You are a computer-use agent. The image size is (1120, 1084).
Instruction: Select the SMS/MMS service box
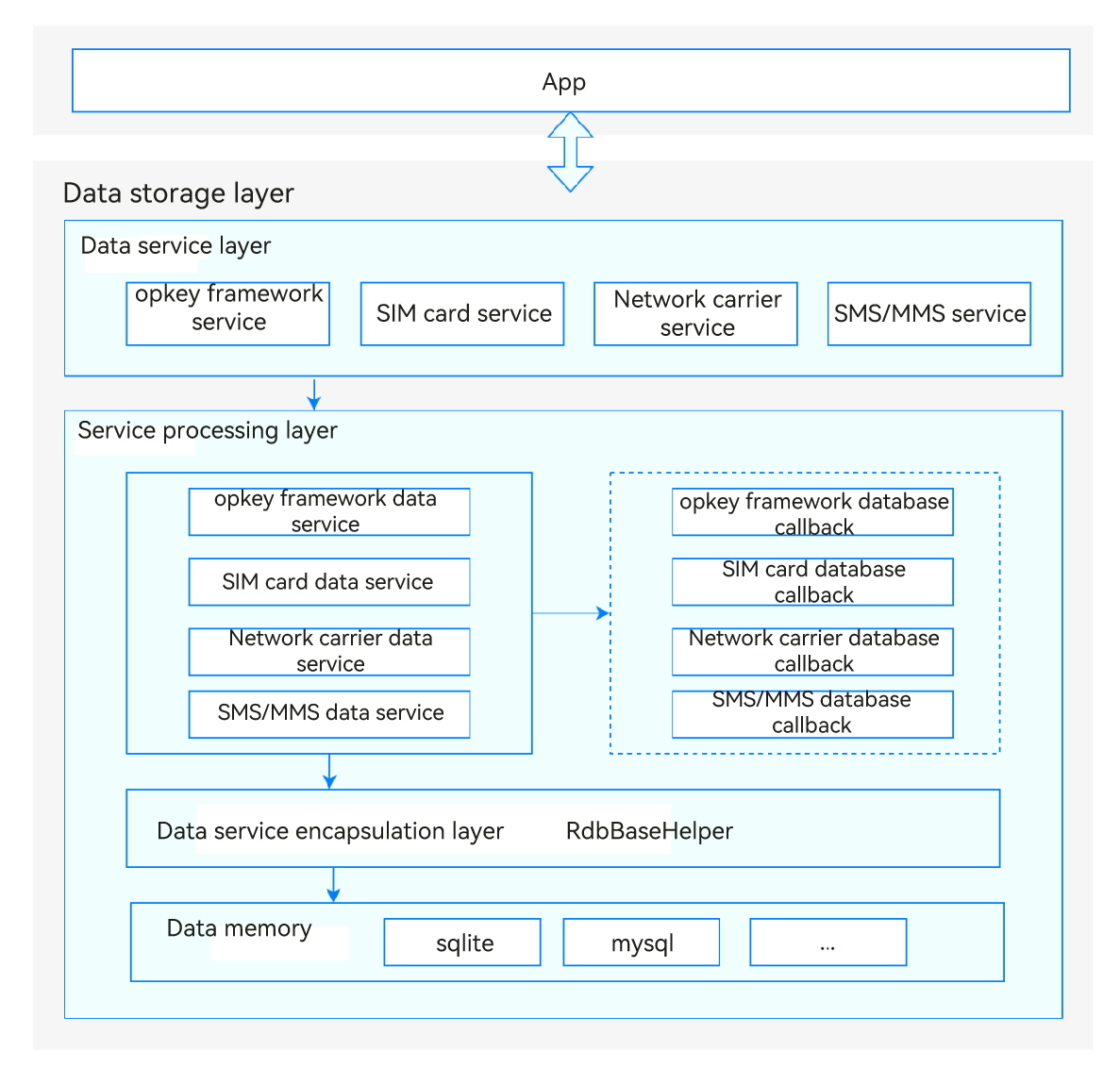[929, 313]
